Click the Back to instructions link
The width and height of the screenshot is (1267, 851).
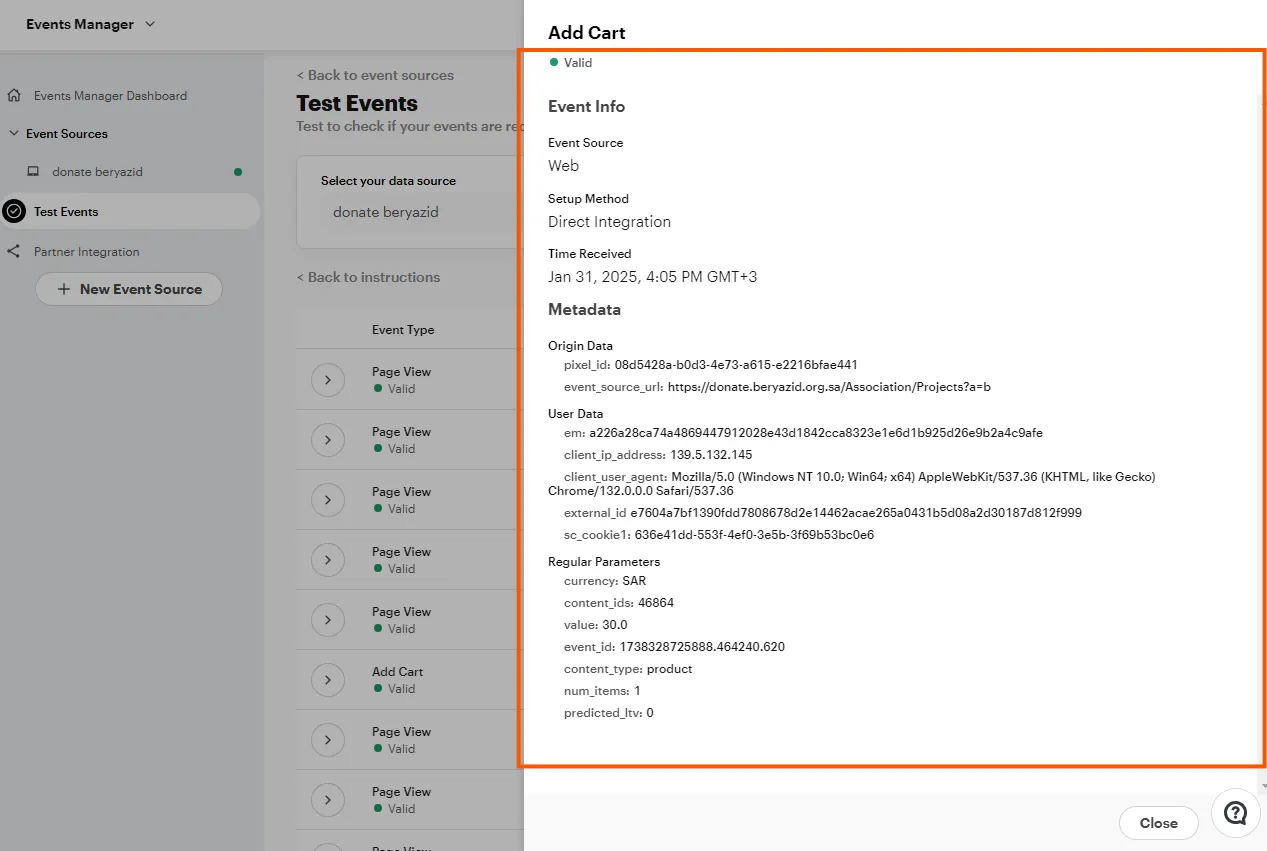pyautogui.click(x=368, y=277)
